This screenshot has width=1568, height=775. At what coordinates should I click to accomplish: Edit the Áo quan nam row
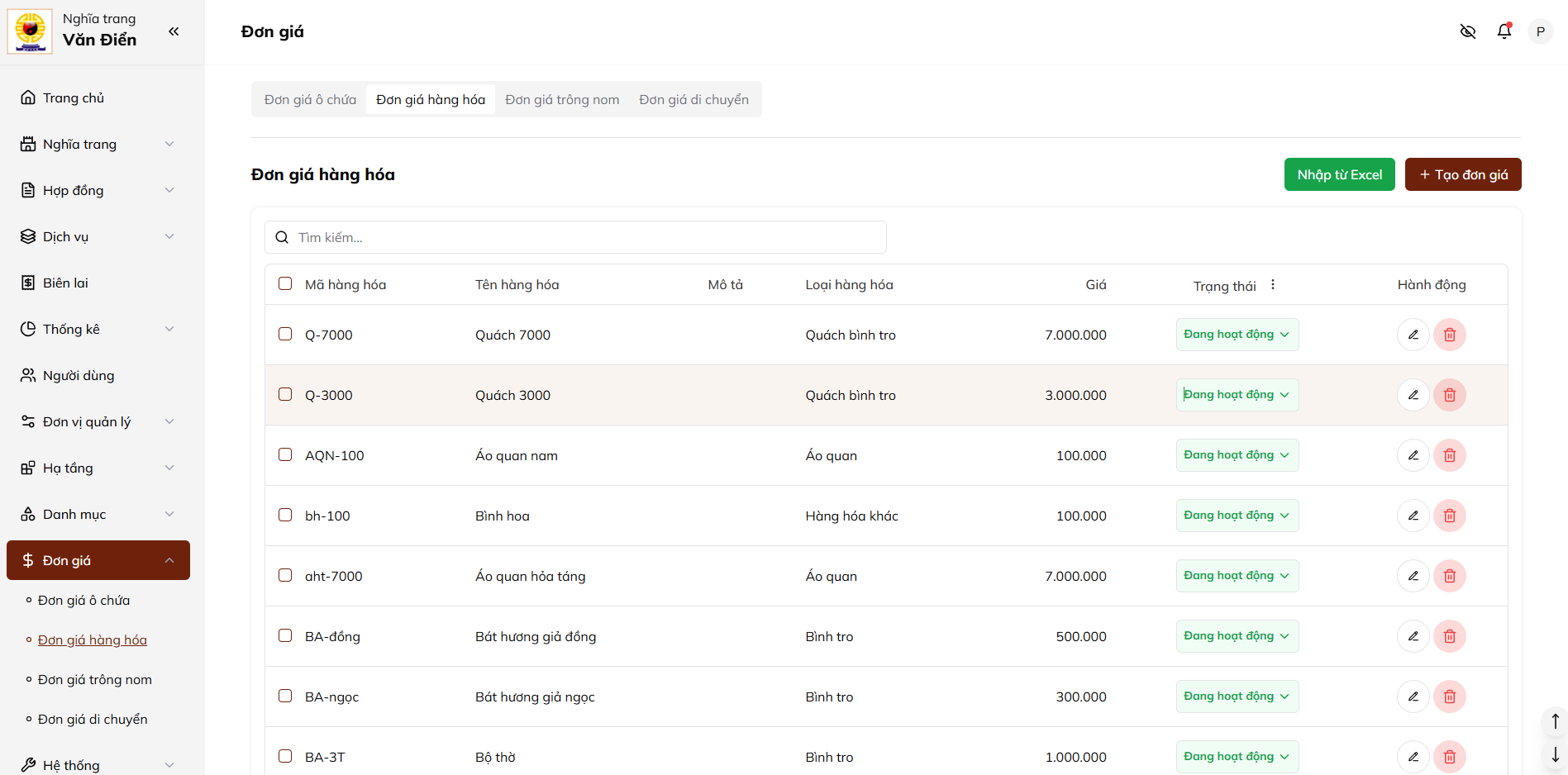tap(1413, 455)
